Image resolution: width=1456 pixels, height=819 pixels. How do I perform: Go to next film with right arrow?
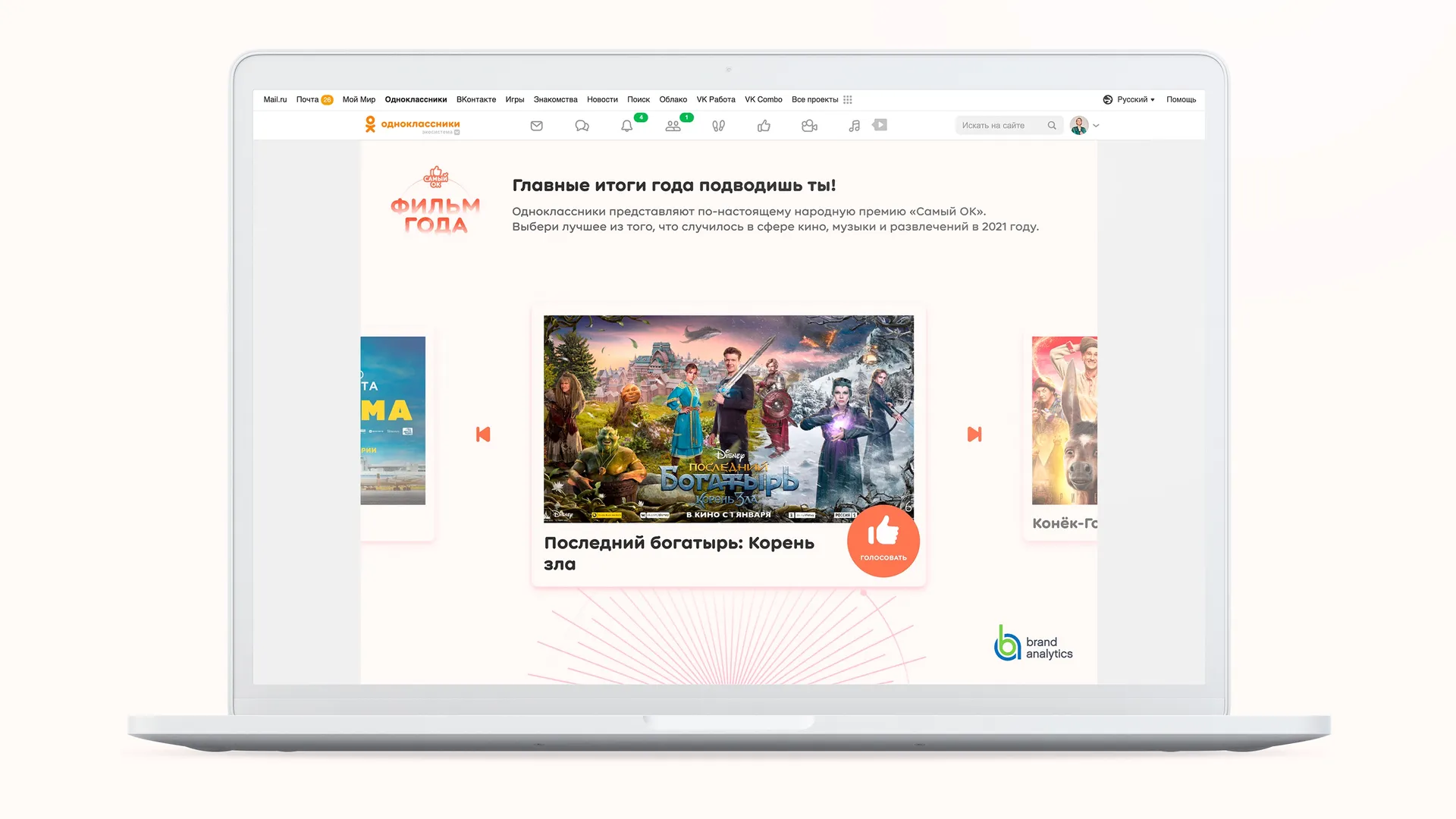click(x=974, y=435)
